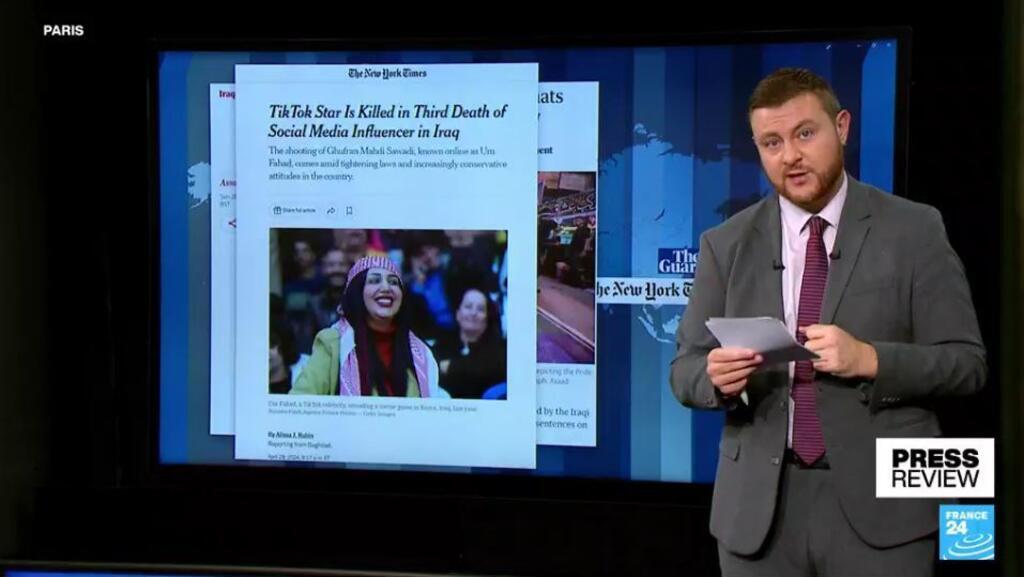This screenshot has width=1024, height=577.
Task: Click the article's main photo
Action: click(x=388, y=313)
